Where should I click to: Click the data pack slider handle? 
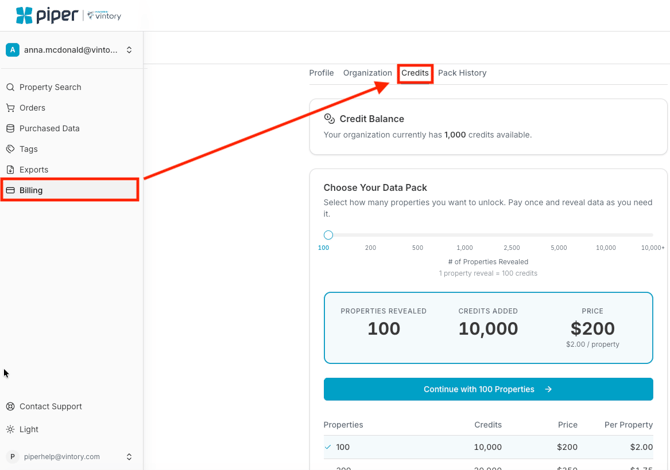coord(328,235)
